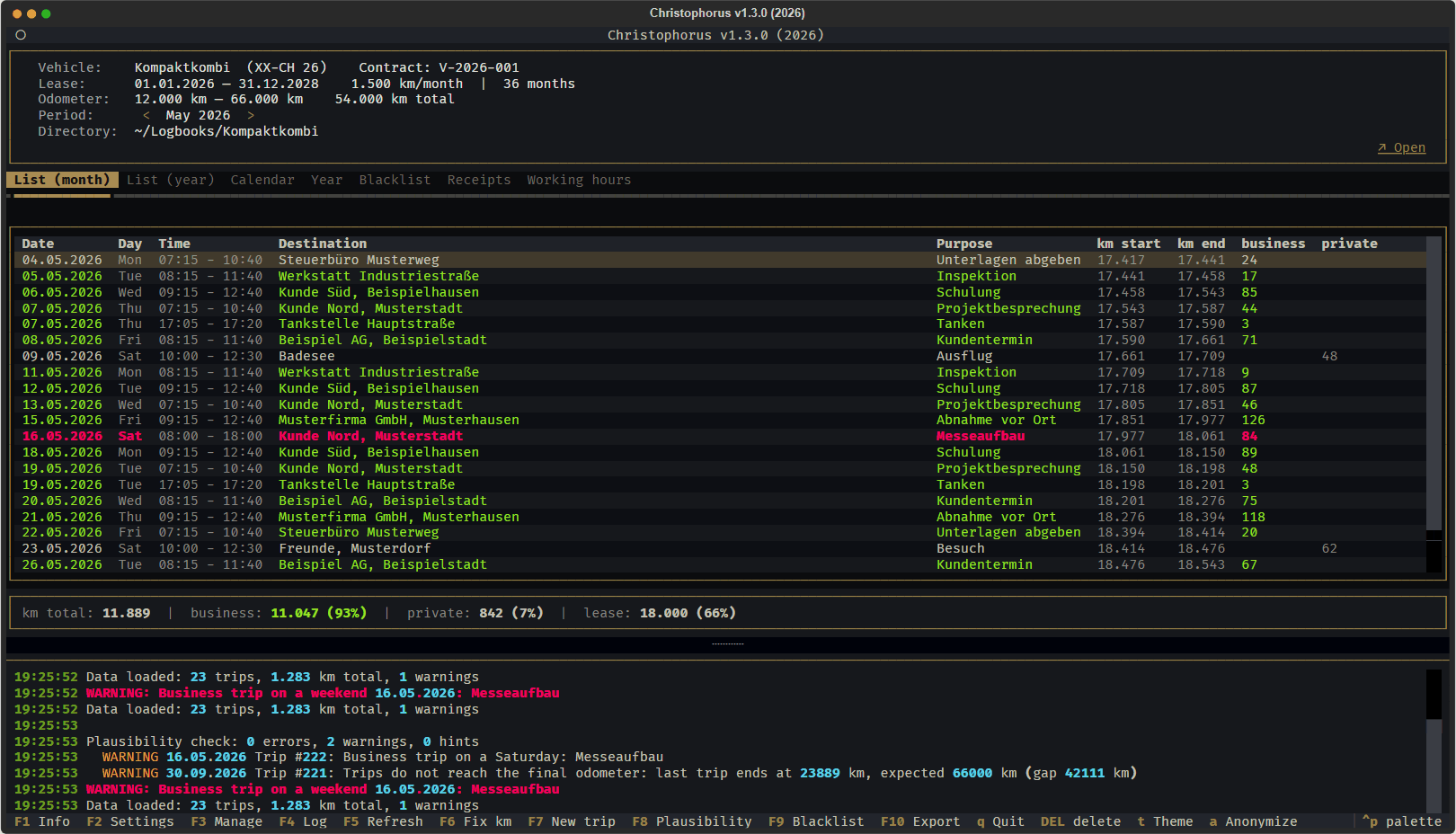The height and width of the screenshot is (834, 1456).
Task: Open the Working hours tab
Action: tap(579, 180)
